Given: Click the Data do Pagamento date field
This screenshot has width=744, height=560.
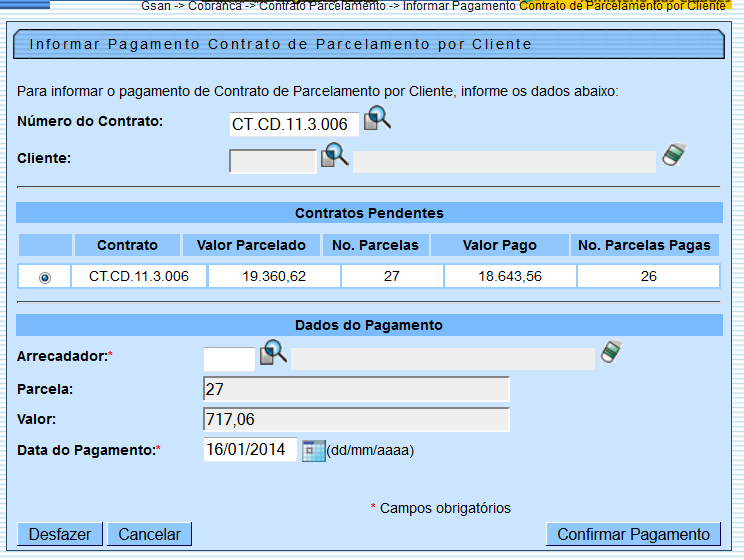Looking at the screenshot, I should click(250, 450).
